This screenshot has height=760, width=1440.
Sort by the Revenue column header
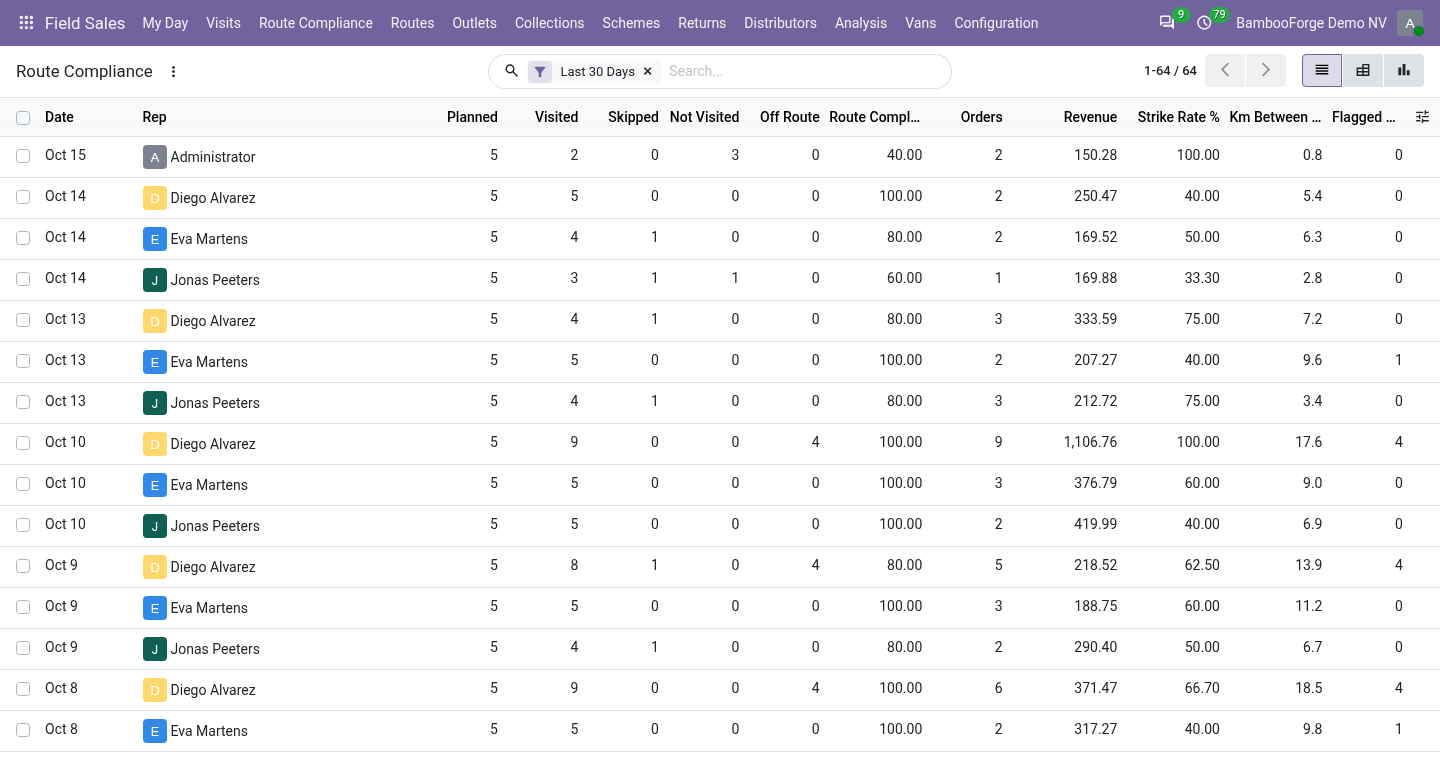[1090, 117]
